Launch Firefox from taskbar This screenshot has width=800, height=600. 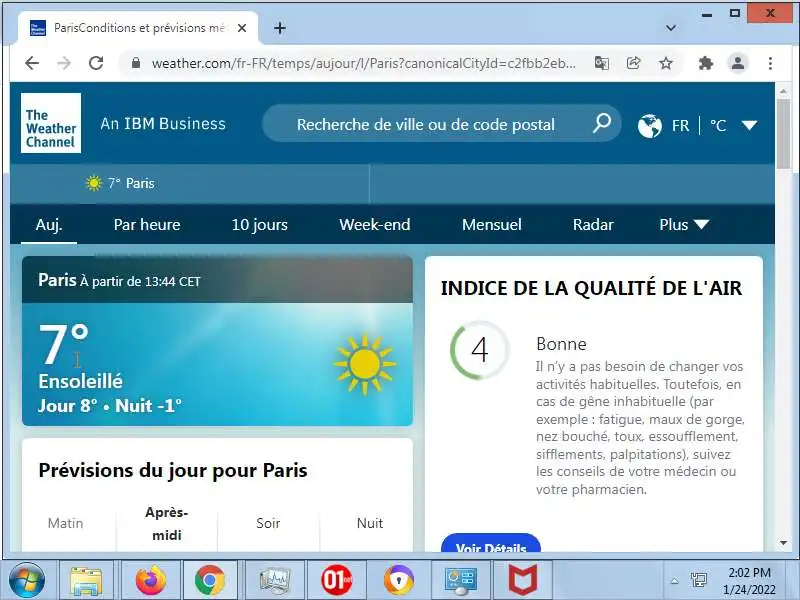click(151, 580)
